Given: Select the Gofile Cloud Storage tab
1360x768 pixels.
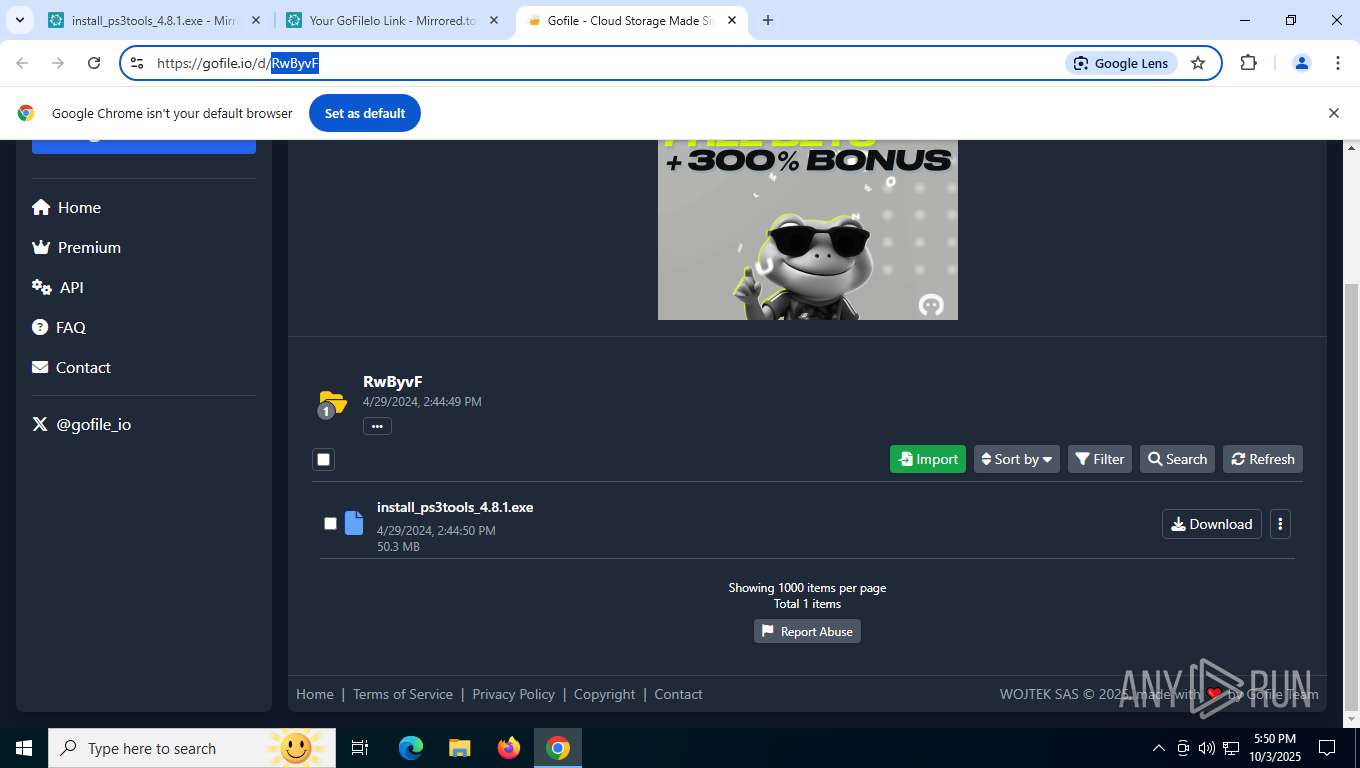Looking at the screenshot, I should coord(630,20).
